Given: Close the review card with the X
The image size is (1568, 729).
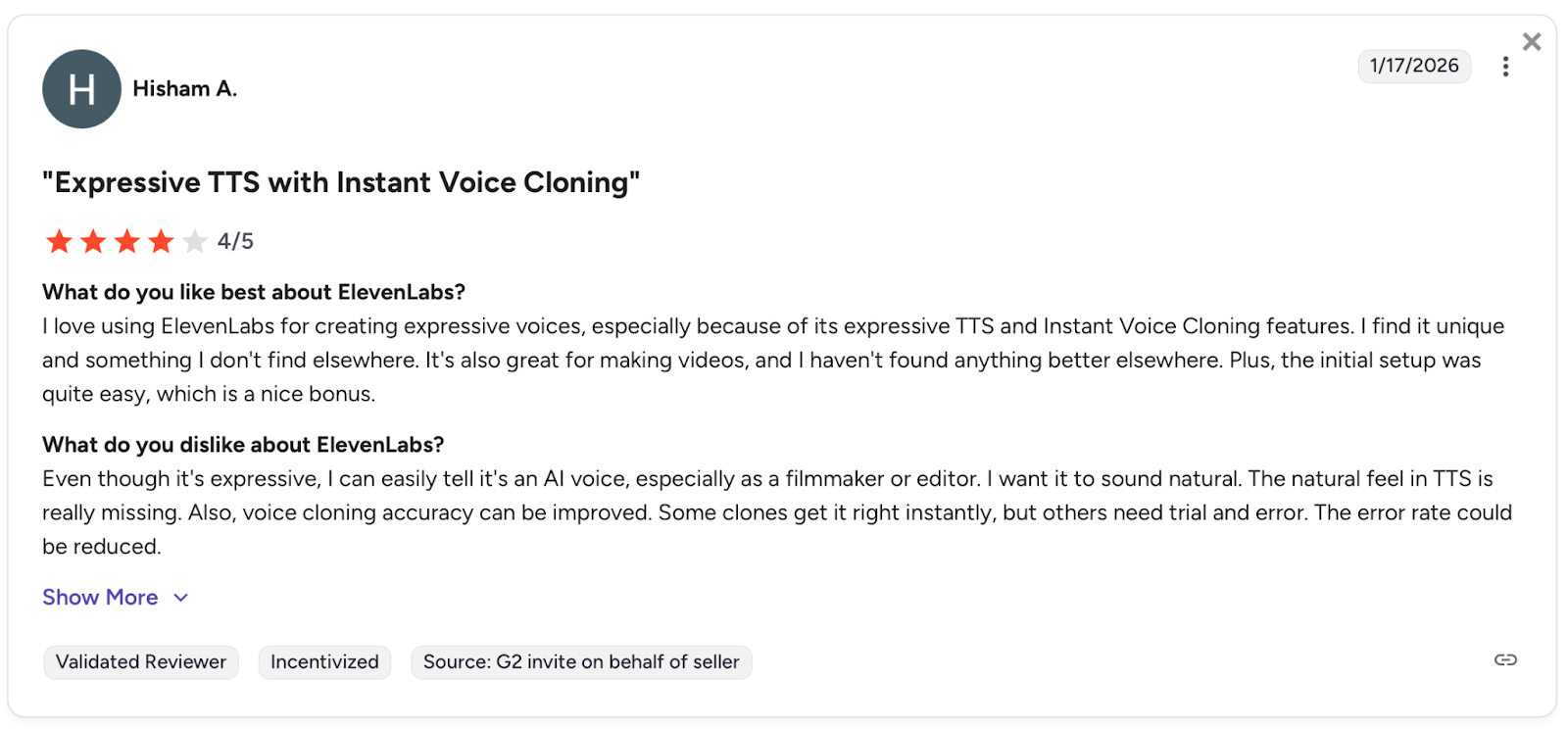Looking at the screenshot, I should 1532,41.
